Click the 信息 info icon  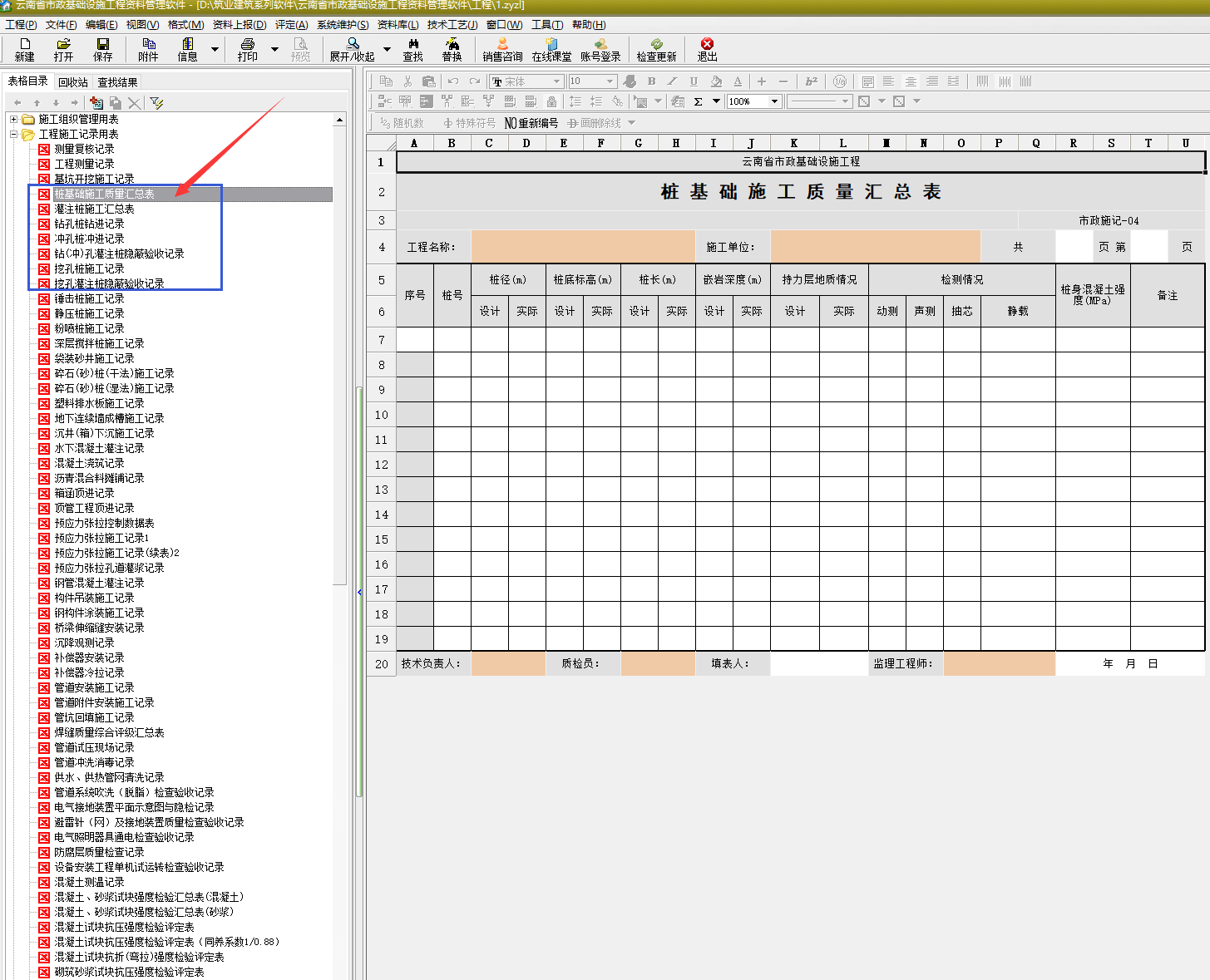188,50
